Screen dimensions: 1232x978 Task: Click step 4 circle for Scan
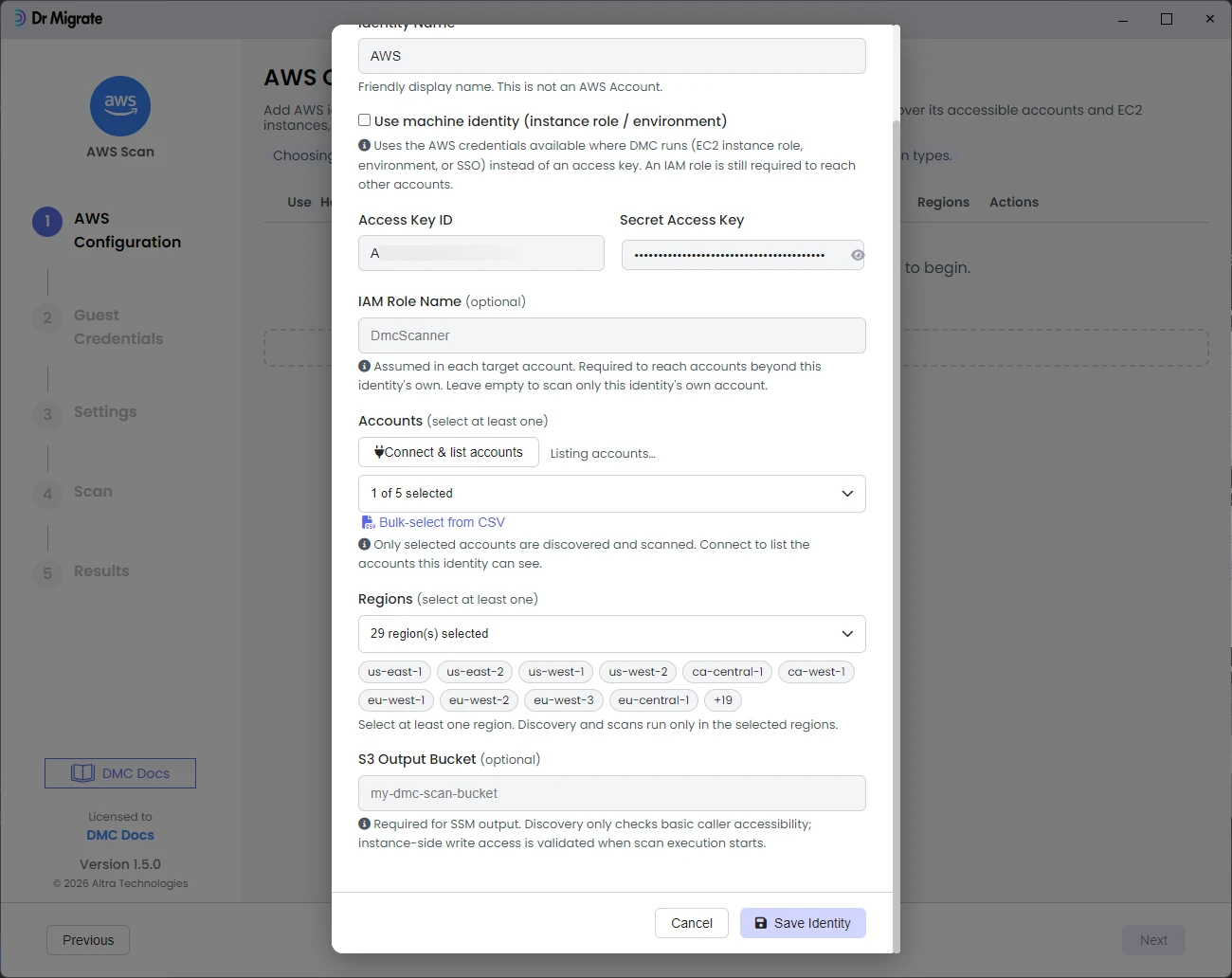(x=47, y=494)
